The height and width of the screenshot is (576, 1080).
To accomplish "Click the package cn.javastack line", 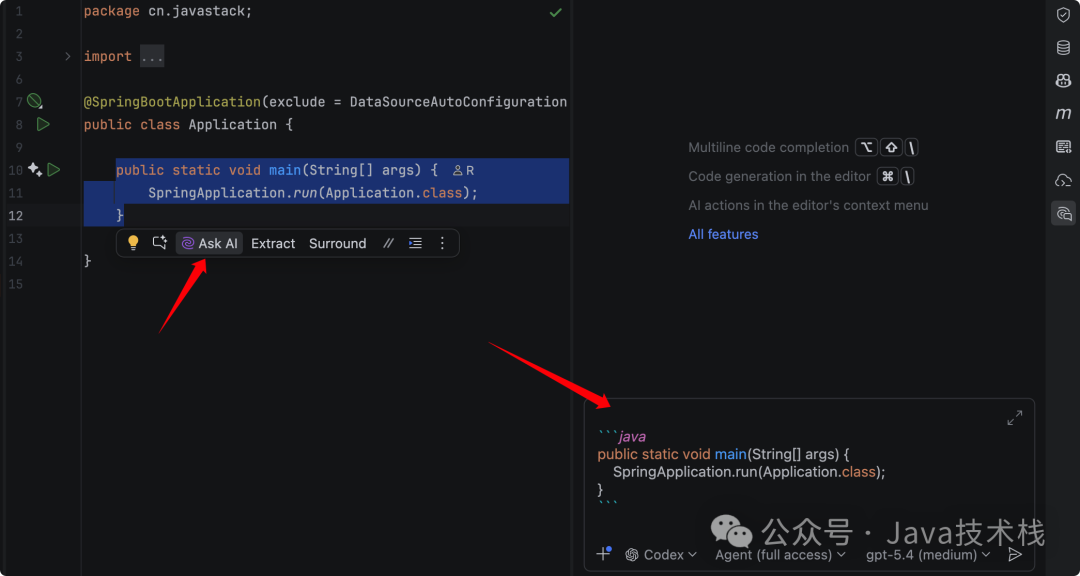I will tap(168, 12).
